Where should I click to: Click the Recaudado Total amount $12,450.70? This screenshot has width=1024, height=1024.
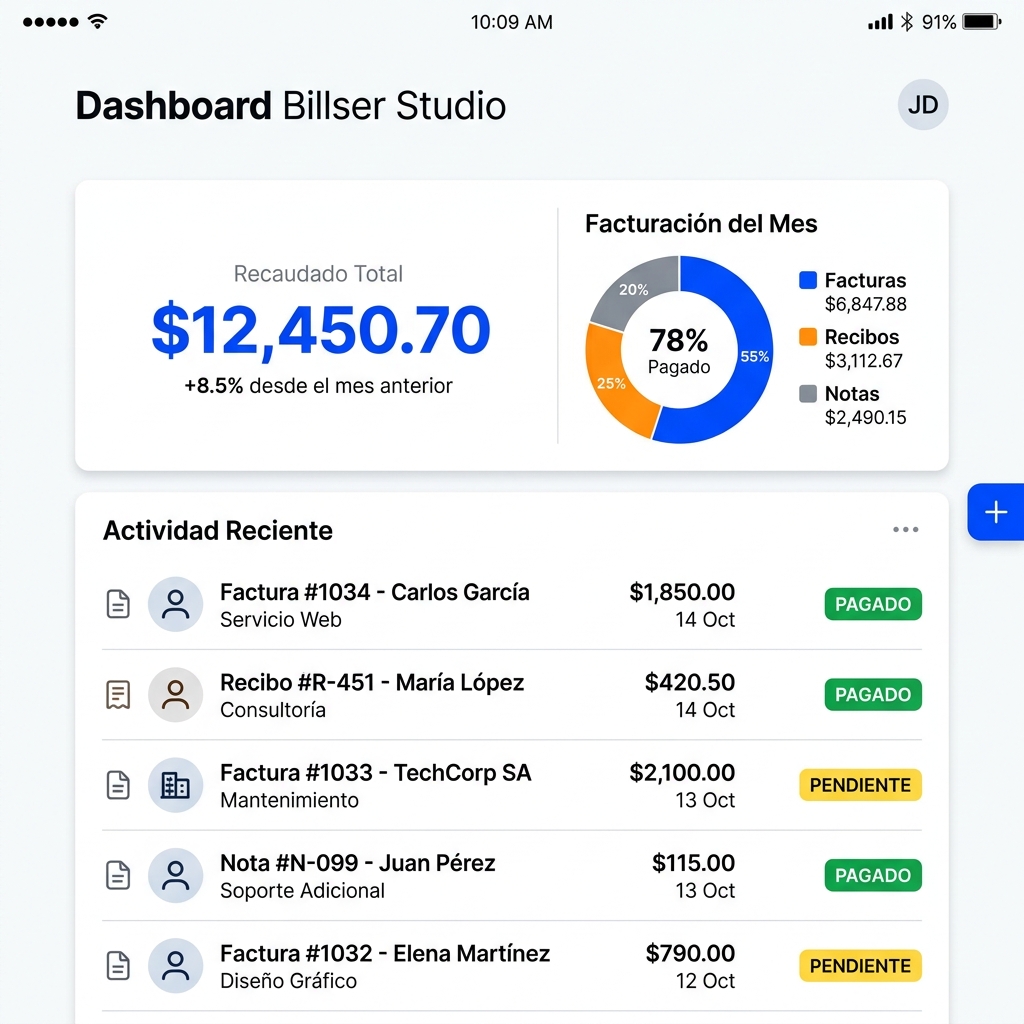point(320,331)
